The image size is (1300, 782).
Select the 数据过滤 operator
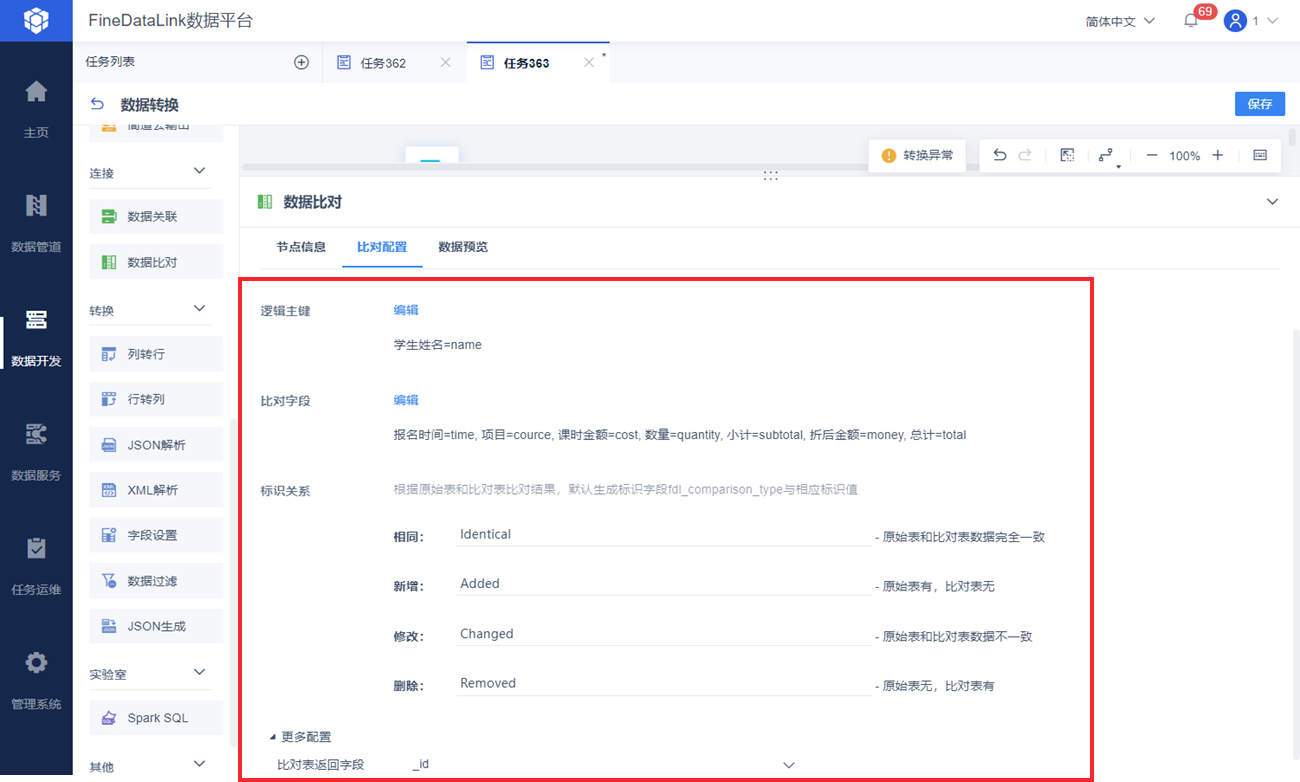click(156, 581)
